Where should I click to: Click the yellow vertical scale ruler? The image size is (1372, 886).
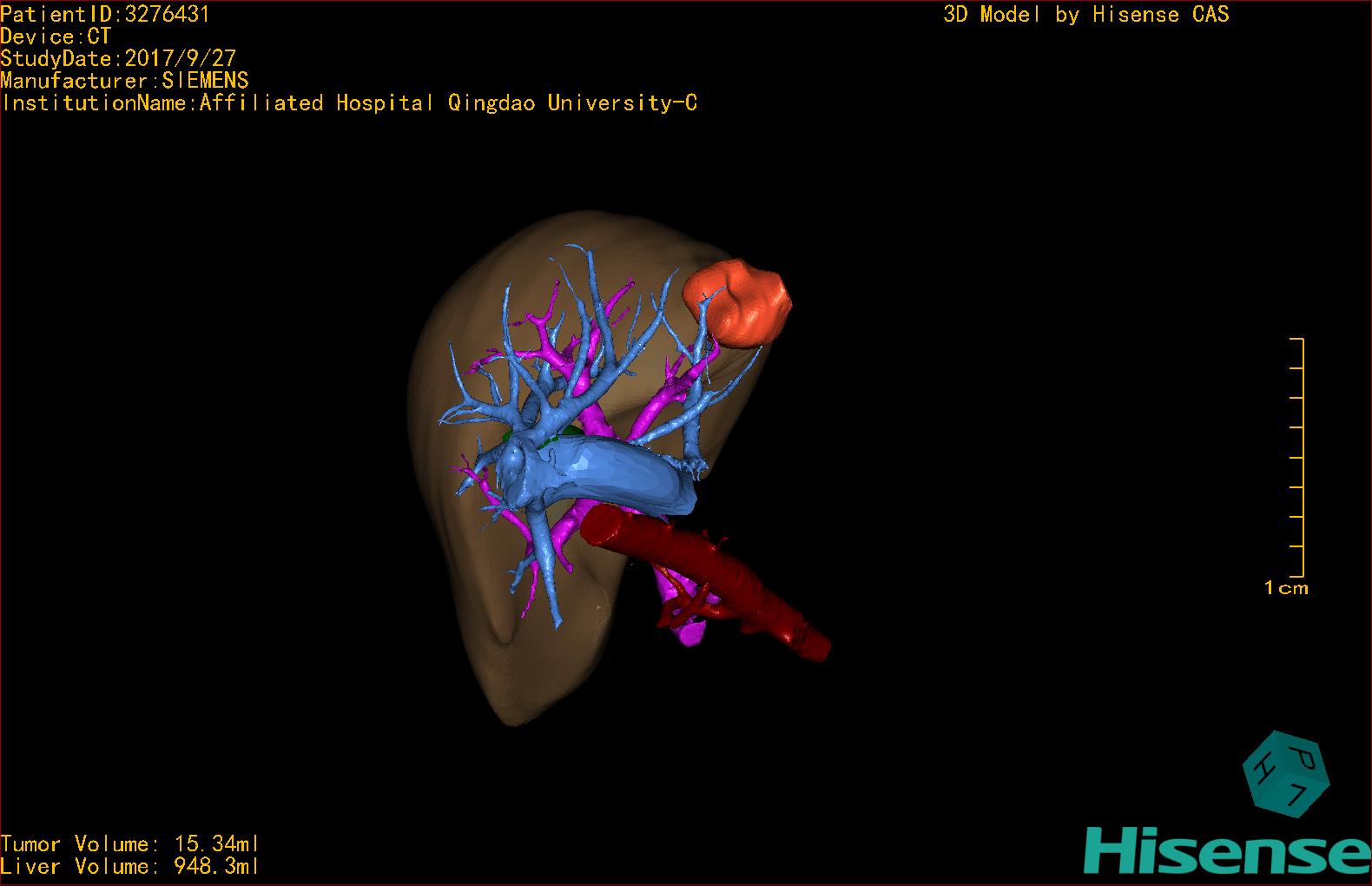(x=1301, y=458)
